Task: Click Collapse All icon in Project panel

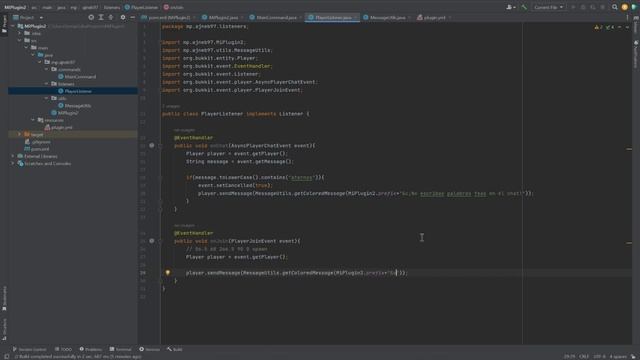Action: (111, 18)
